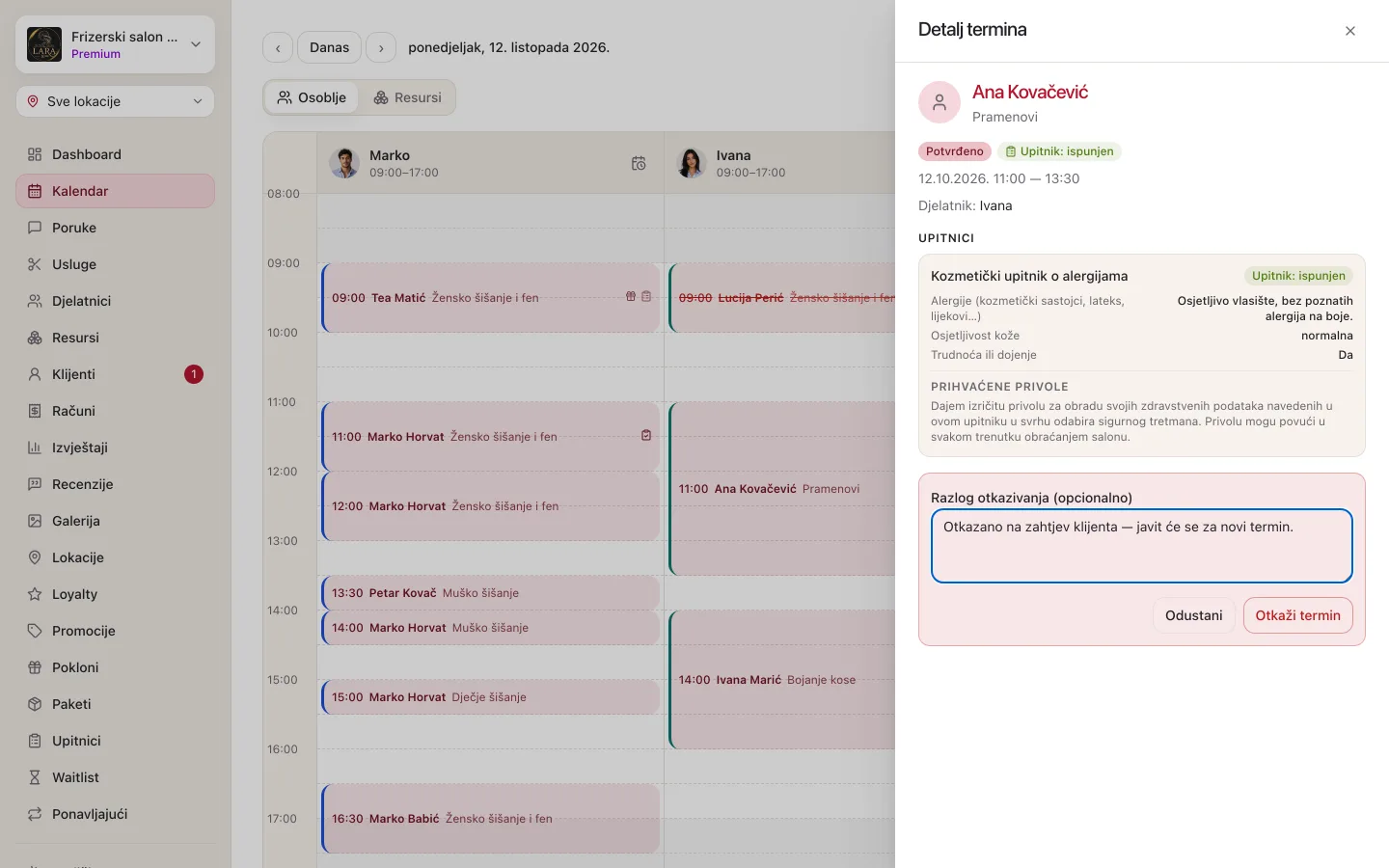Switch to the Resursi view tab
1389x868 pixels.
pos(407,97)
